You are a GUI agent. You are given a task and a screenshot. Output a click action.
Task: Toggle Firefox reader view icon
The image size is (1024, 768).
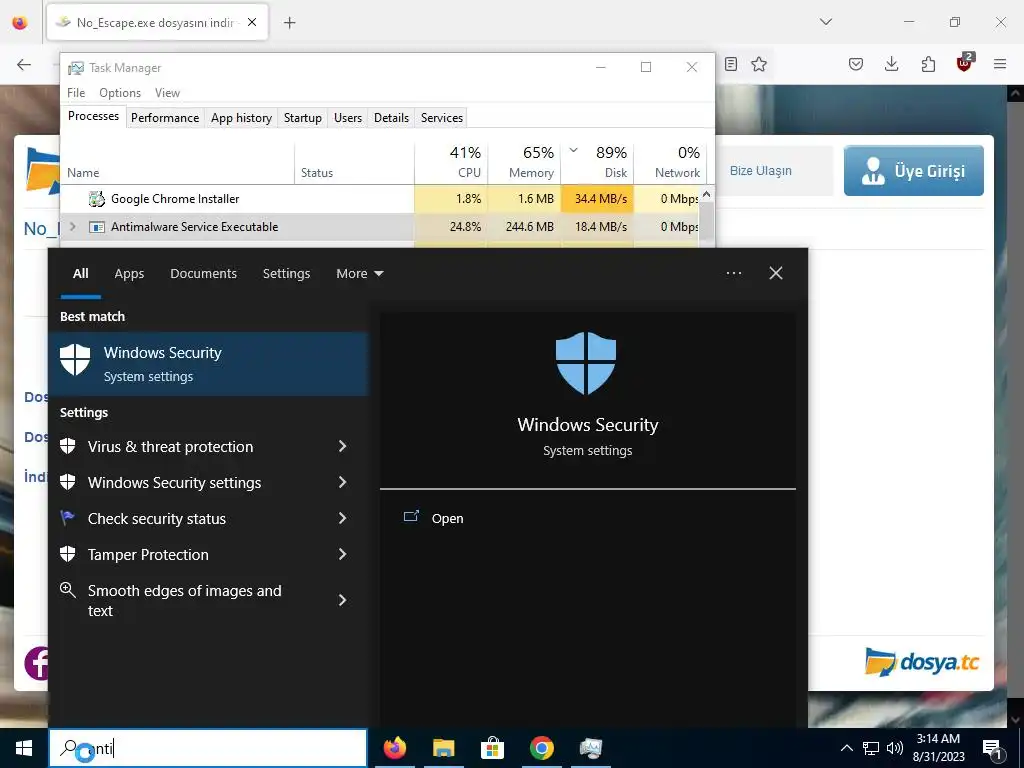tap(731, 64)
